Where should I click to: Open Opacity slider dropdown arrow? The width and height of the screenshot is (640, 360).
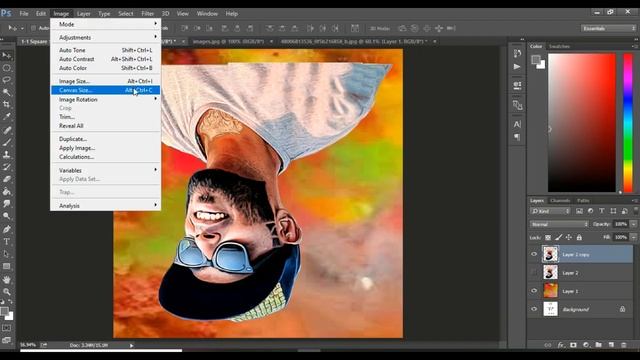(x=633, y=224)
